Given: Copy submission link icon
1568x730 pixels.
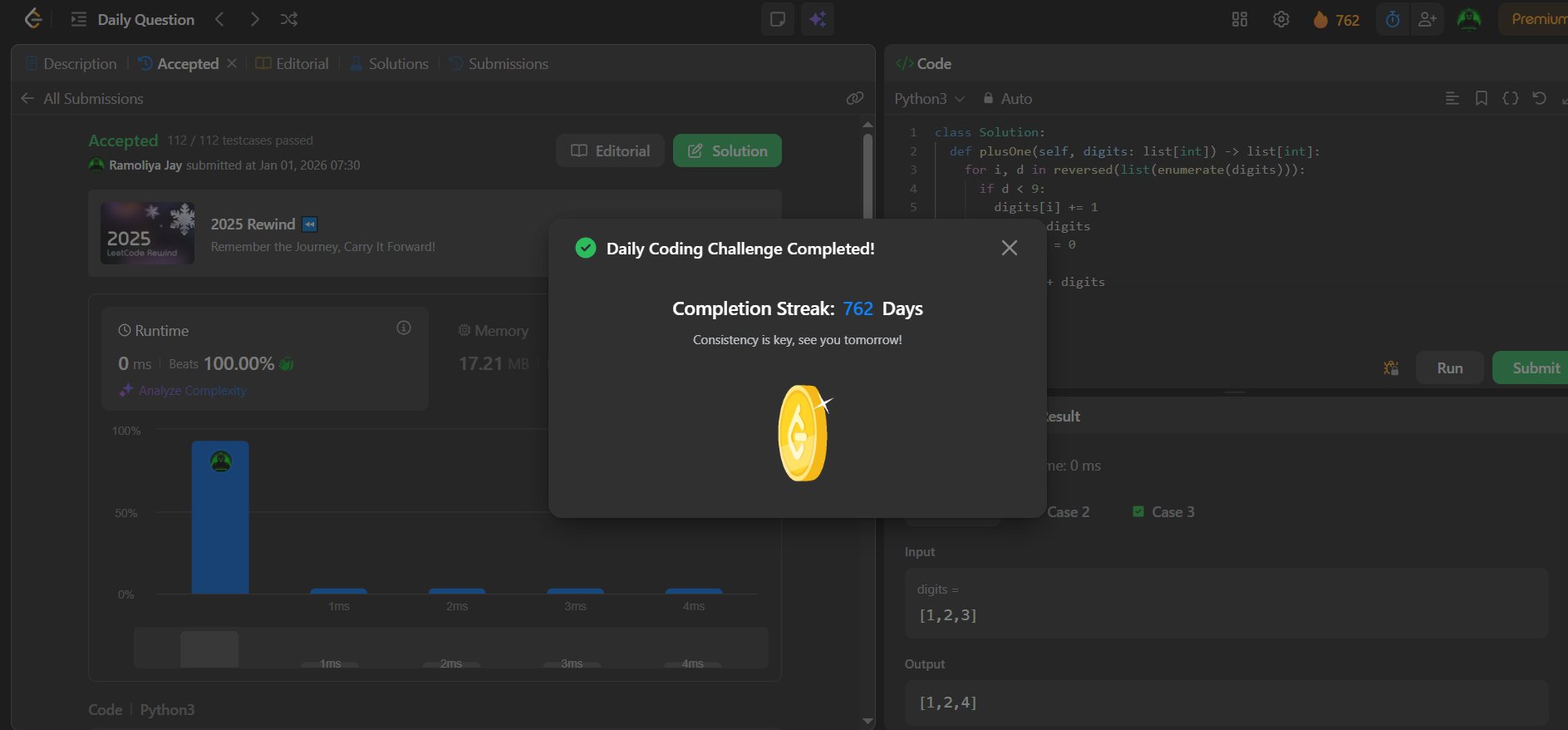Looking at the screenshot, I should coord(854,98).
